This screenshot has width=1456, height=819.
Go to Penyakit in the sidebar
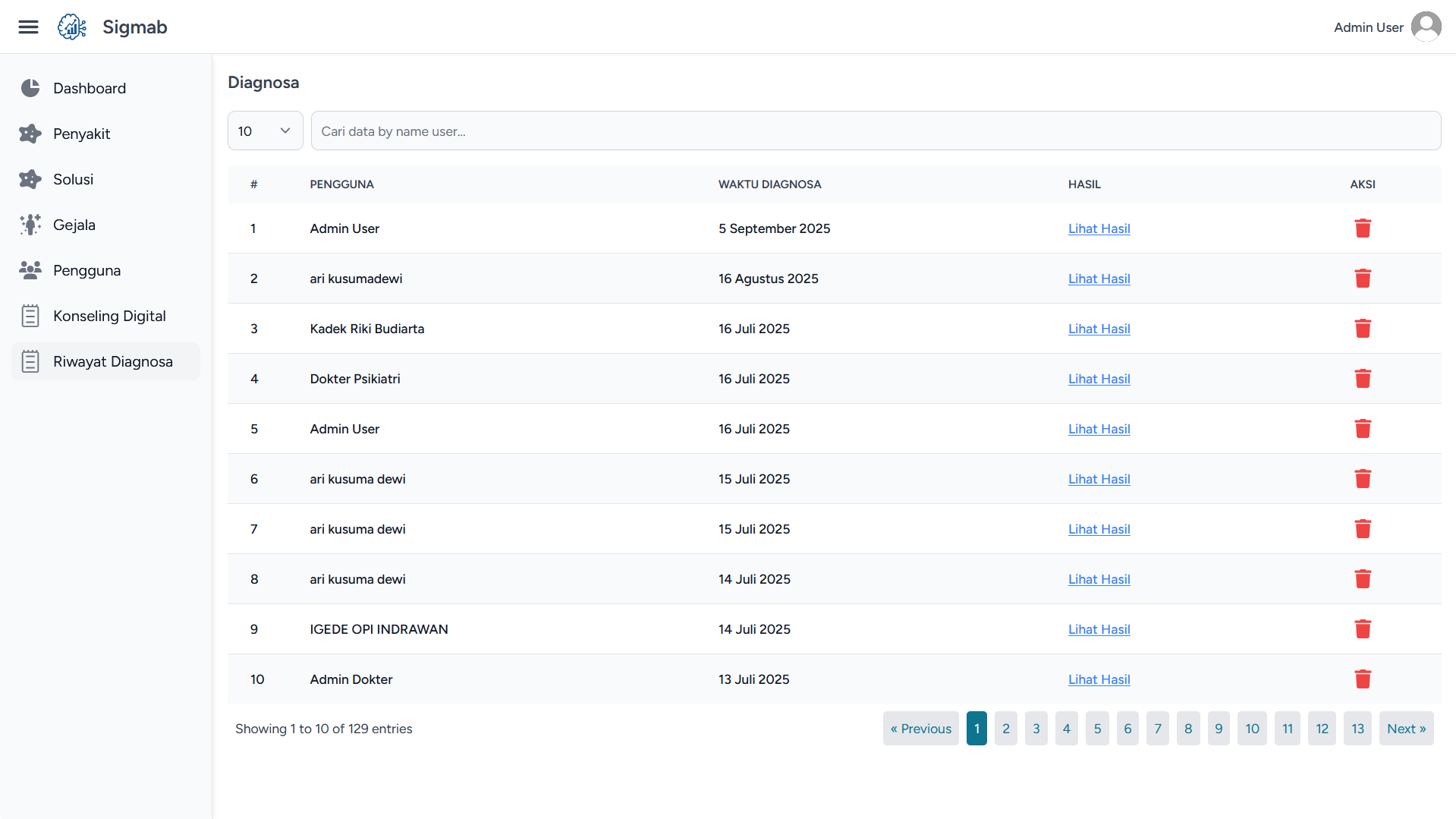tap(81, 134)
